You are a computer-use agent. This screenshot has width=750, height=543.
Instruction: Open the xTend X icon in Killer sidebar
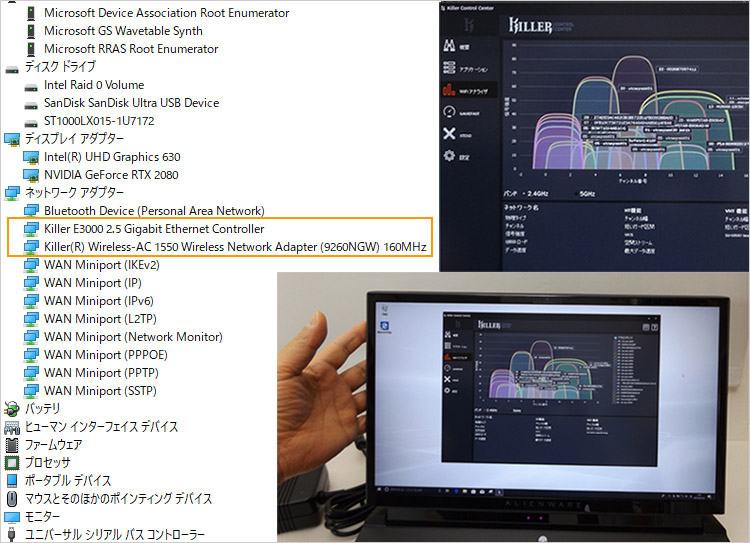449,133
